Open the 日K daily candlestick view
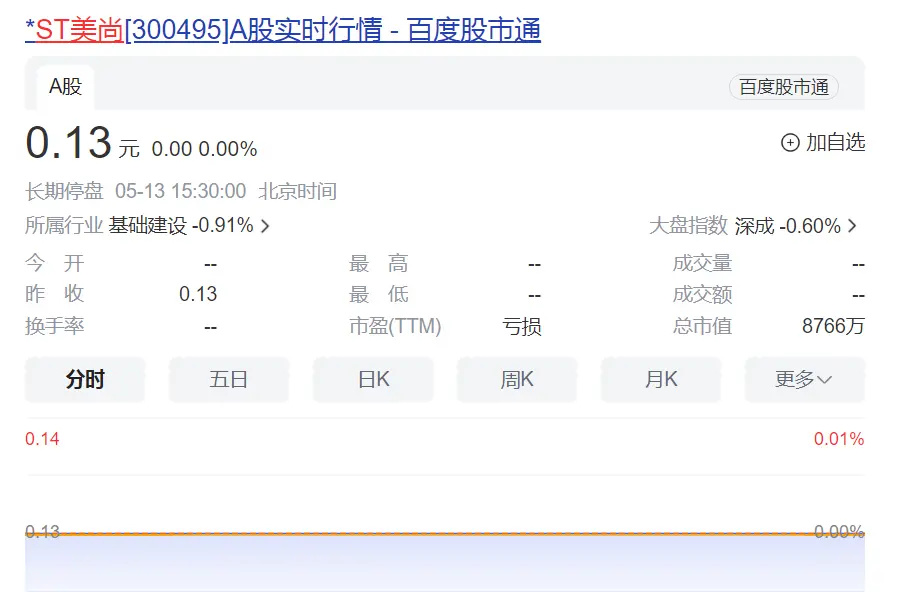920x592 pixels. 373,379
